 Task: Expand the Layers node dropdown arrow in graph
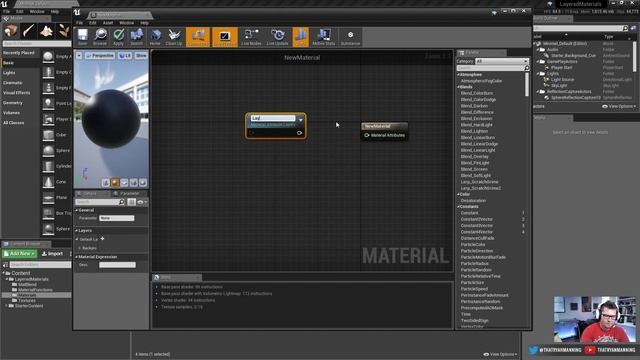coord(301,120)
